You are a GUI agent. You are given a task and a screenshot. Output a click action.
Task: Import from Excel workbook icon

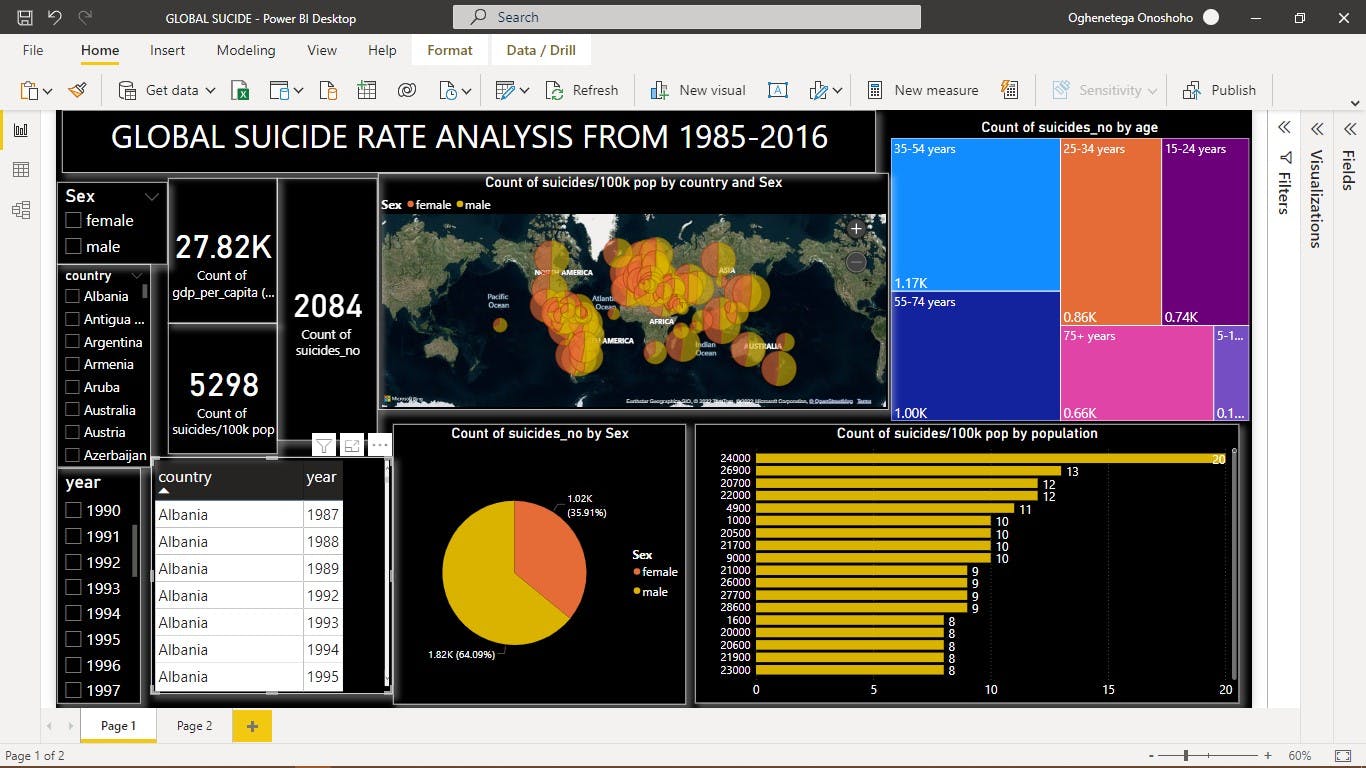click(x=241, y=90)
